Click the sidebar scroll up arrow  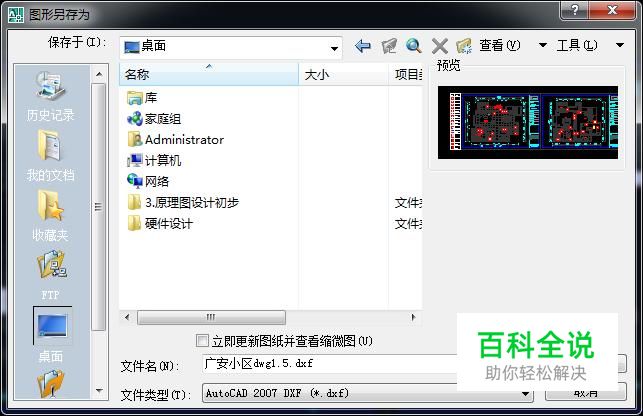(99, 74)
